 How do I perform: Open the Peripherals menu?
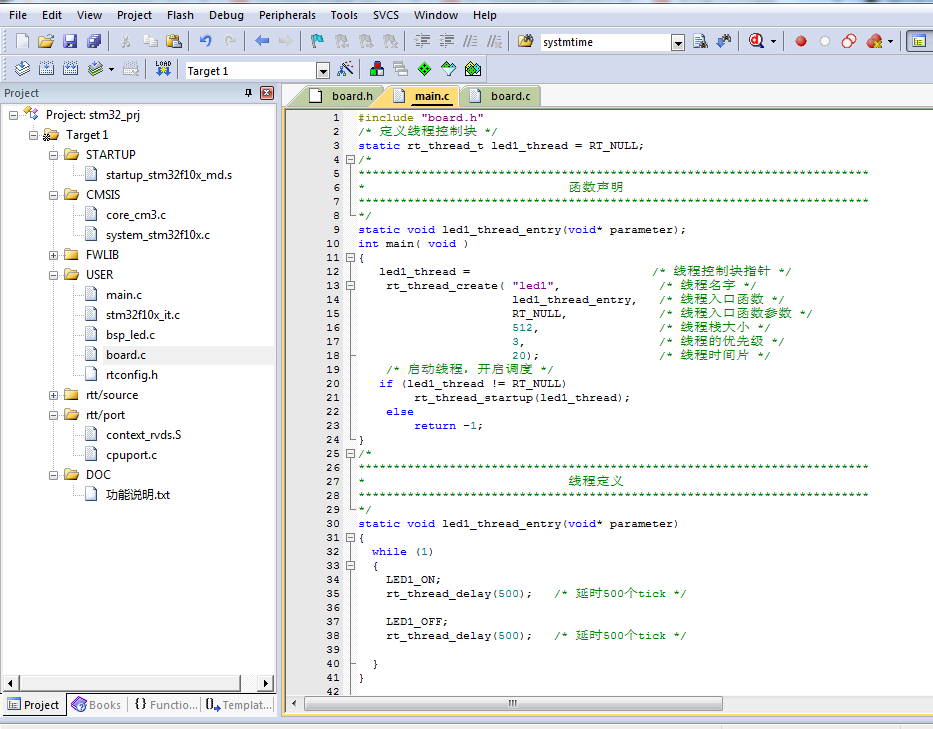click(286, 15)
